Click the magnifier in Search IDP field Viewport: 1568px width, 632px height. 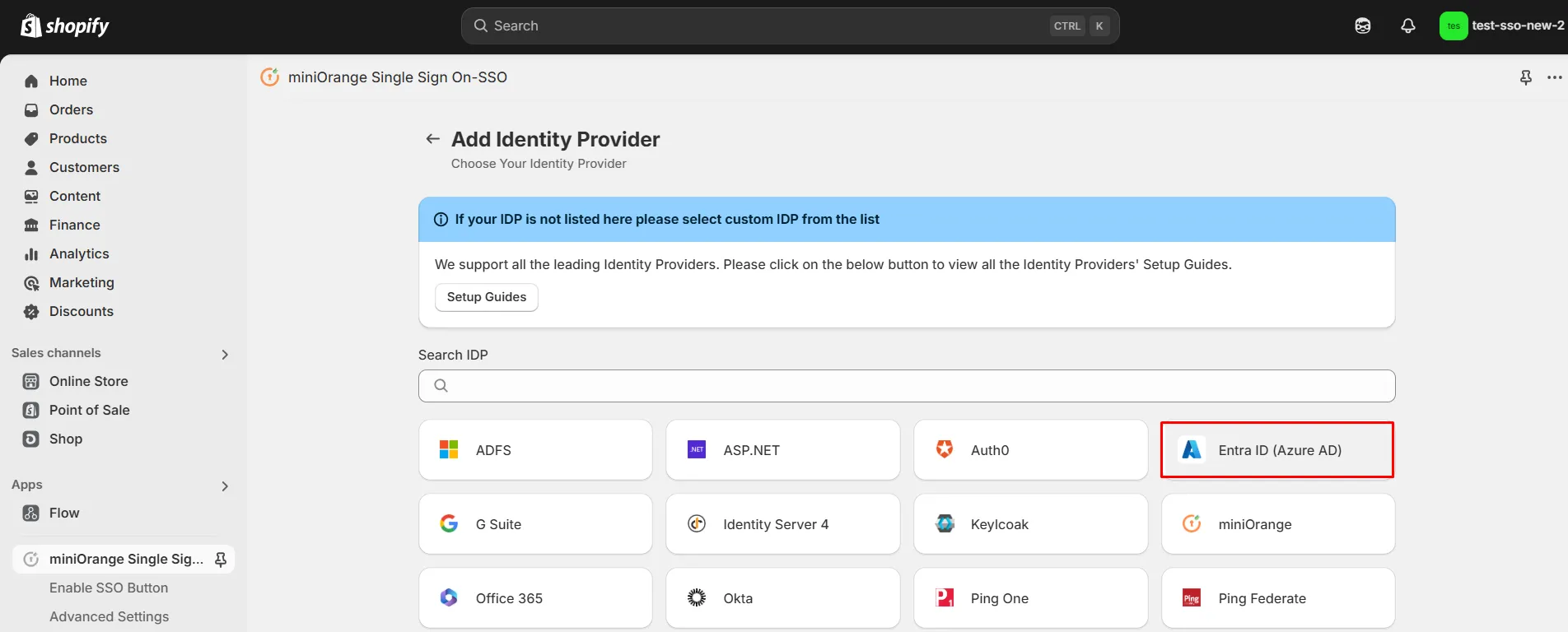click(x=441, y=385)
